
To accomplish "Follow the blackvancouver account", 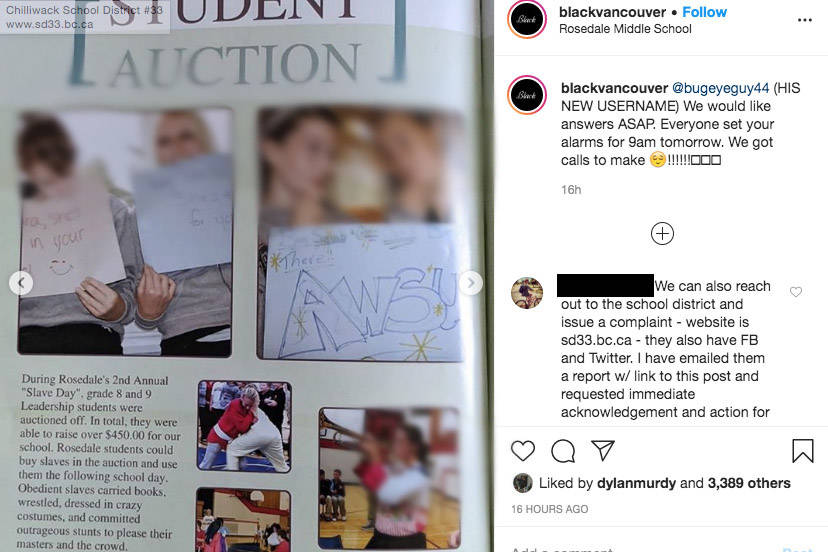I will pos(704,12).
